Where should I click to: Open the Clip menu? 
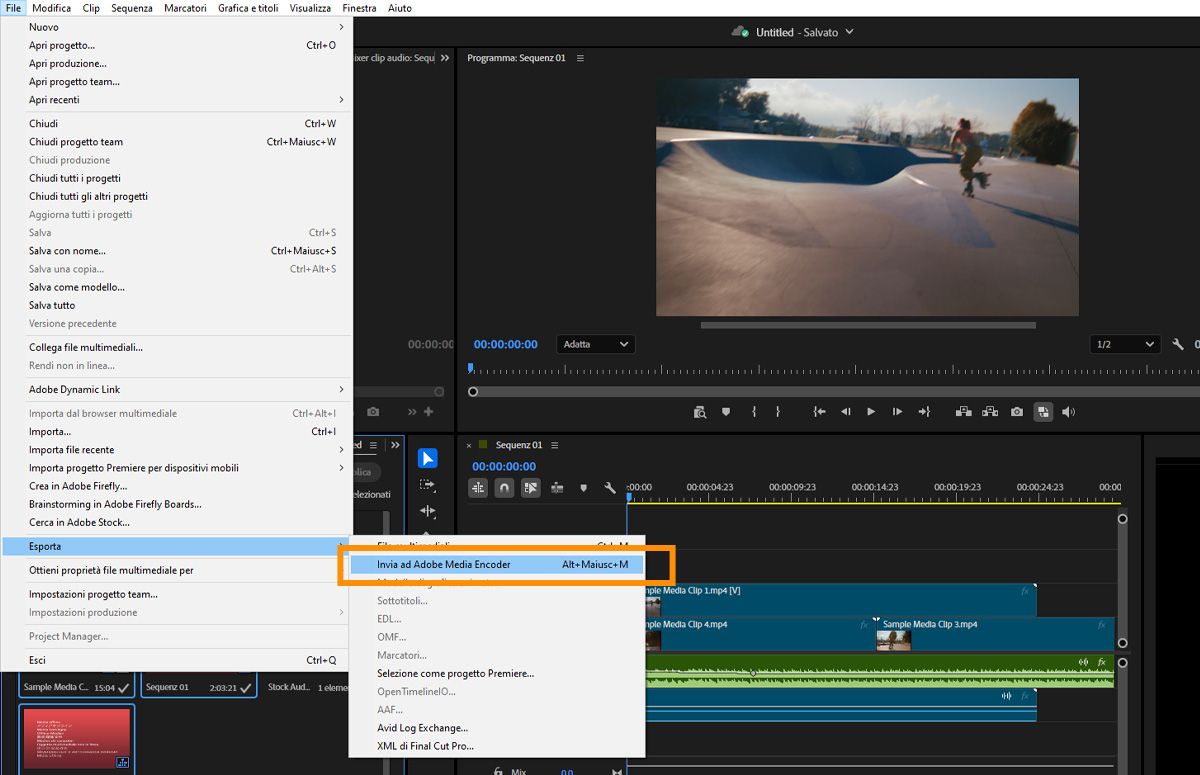(x=91, y=8)
